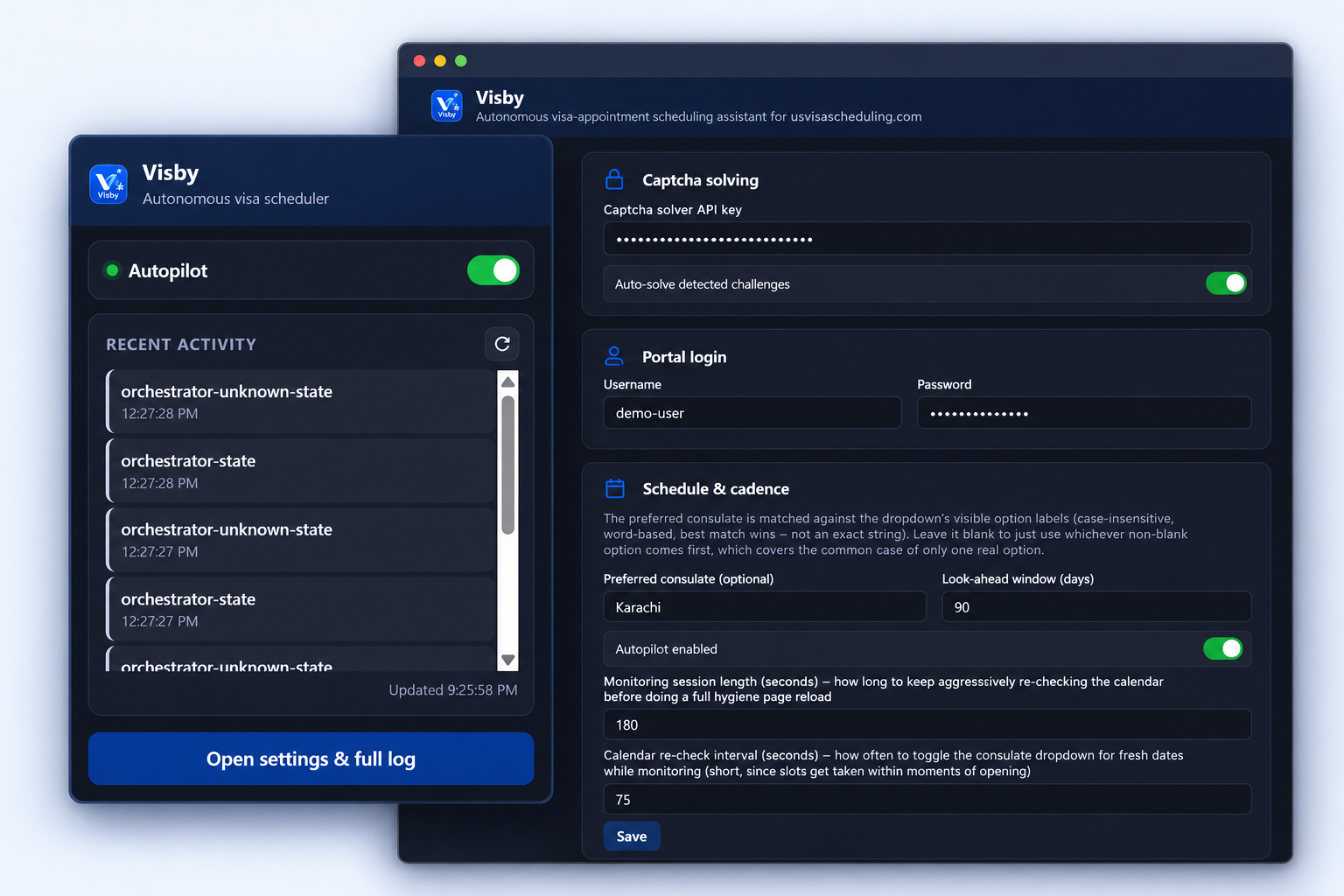
Task: Select first orchestrator-unknown-state entry at 12:27:28 PM
Action: [x=301, y=402]
